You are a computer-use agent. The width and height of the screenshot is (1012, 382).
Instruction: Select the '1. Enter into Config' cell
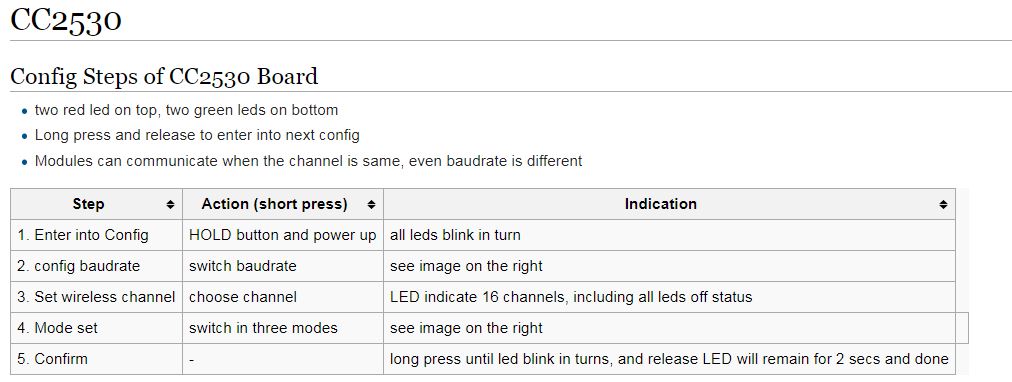(x=97, y=235)
